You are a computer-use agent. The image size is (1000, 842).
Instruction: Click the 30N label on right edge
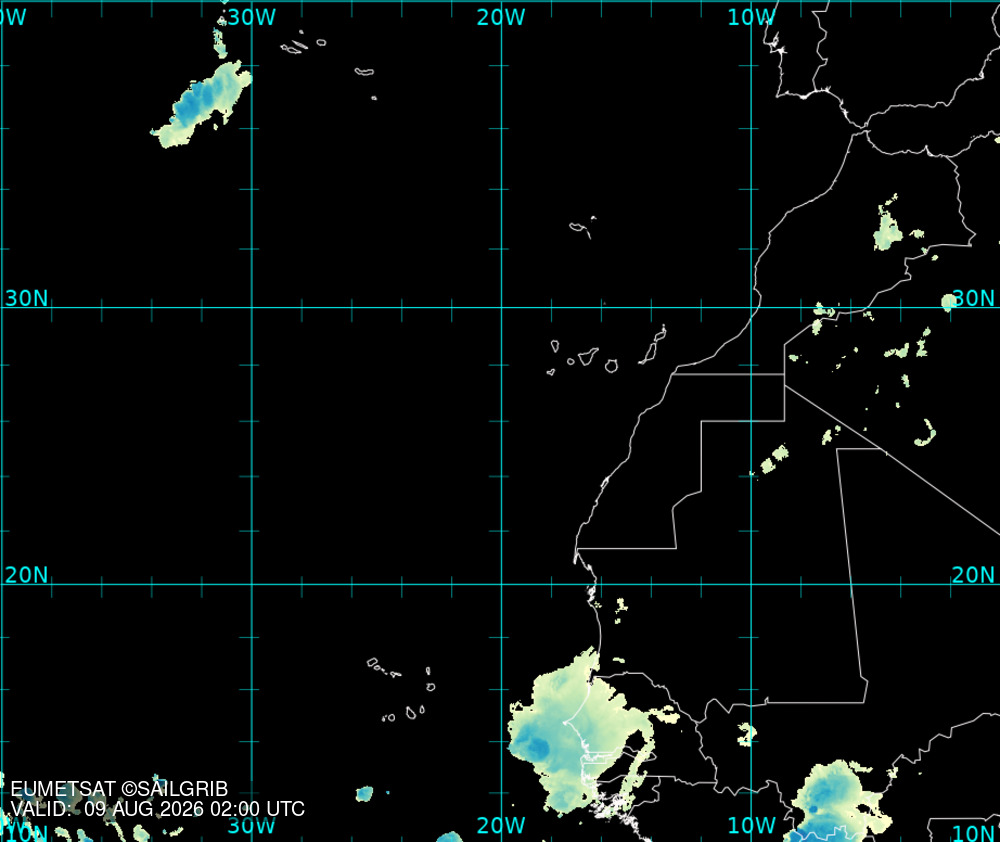tap(973, 298)
